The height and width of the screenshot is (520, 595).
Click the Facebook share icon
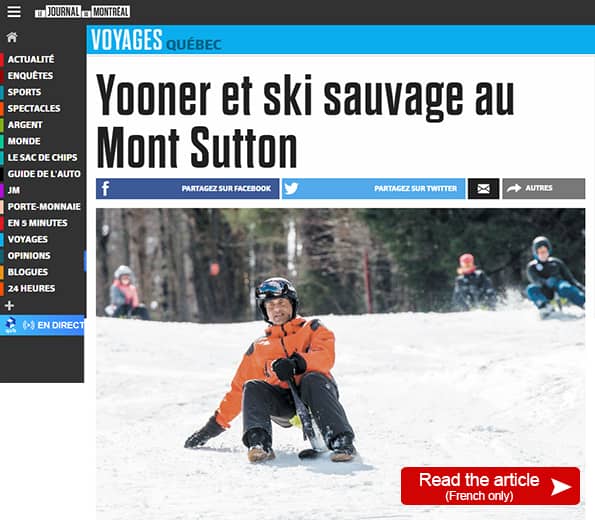pos(105,188)
